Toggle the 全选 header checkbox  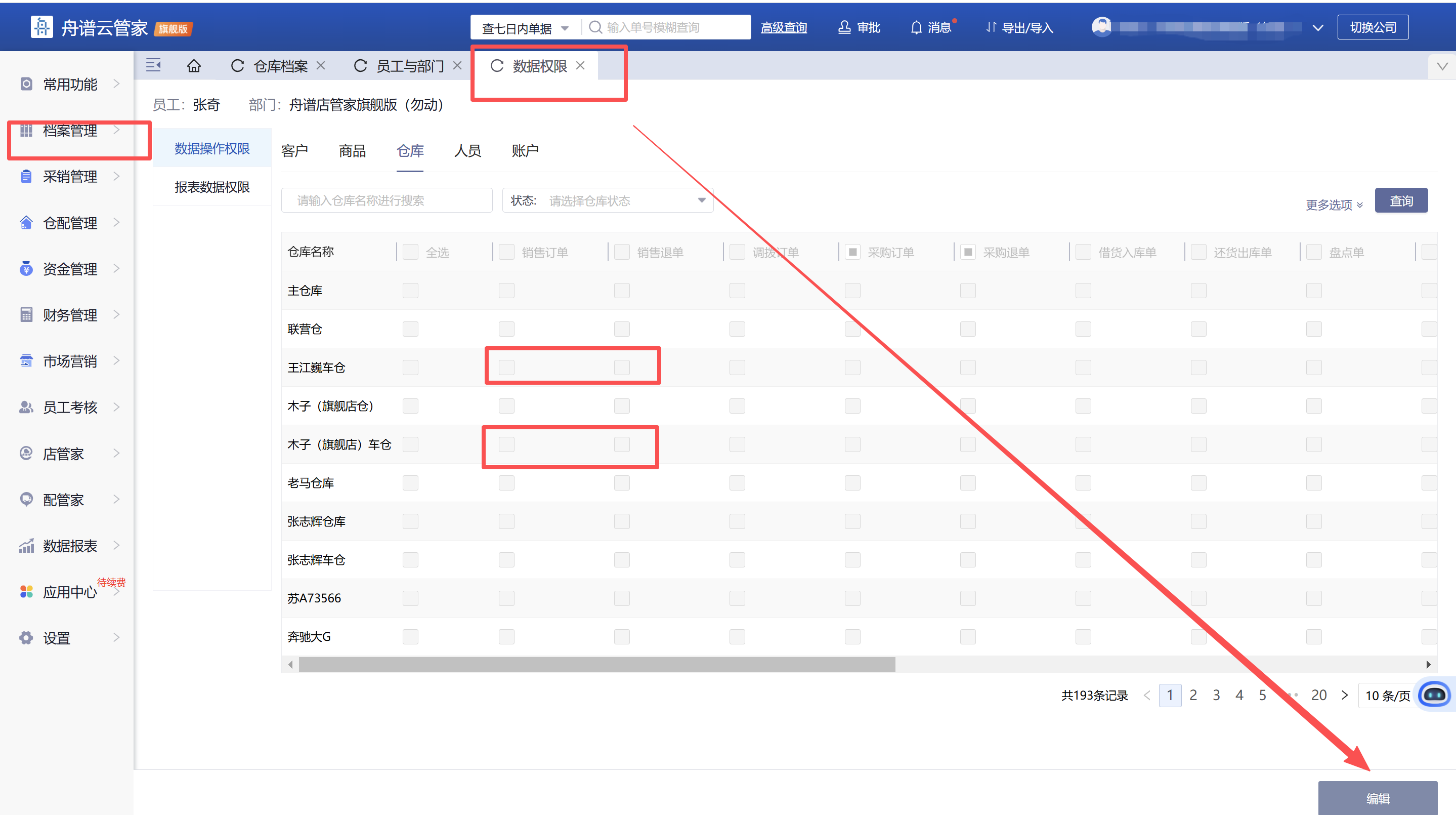[x=410, y=252]
